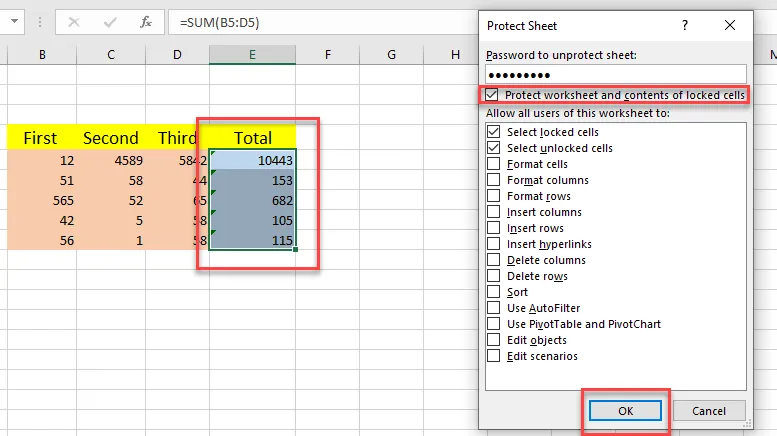777x436 pixels.
Task: Click Cancel in Protect Sheet dialog
Action: (708, 411)
